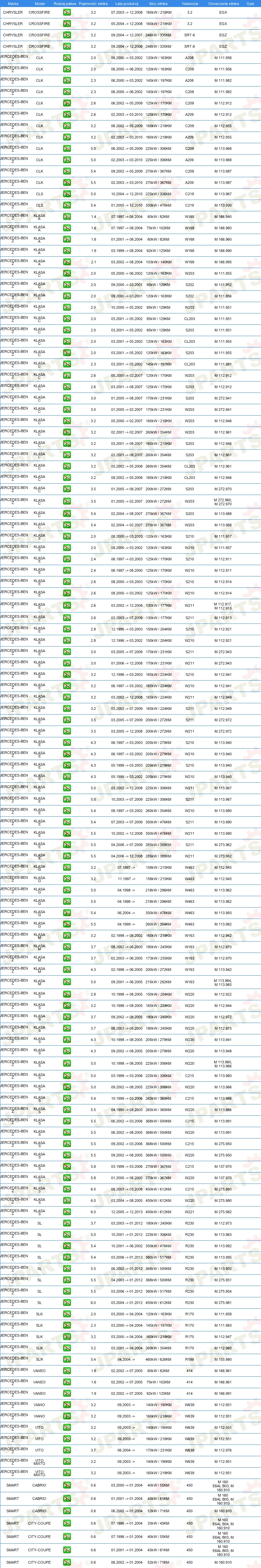The image size is (261, 1568).
Task: Click the Marka column header
Action: pyautogui.click(x=13, y=3)
